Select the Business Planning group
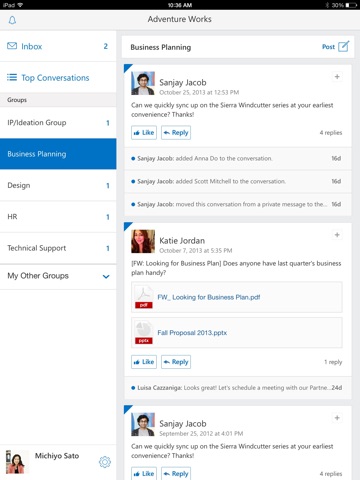The image size is (360, 480). [58, 154]
